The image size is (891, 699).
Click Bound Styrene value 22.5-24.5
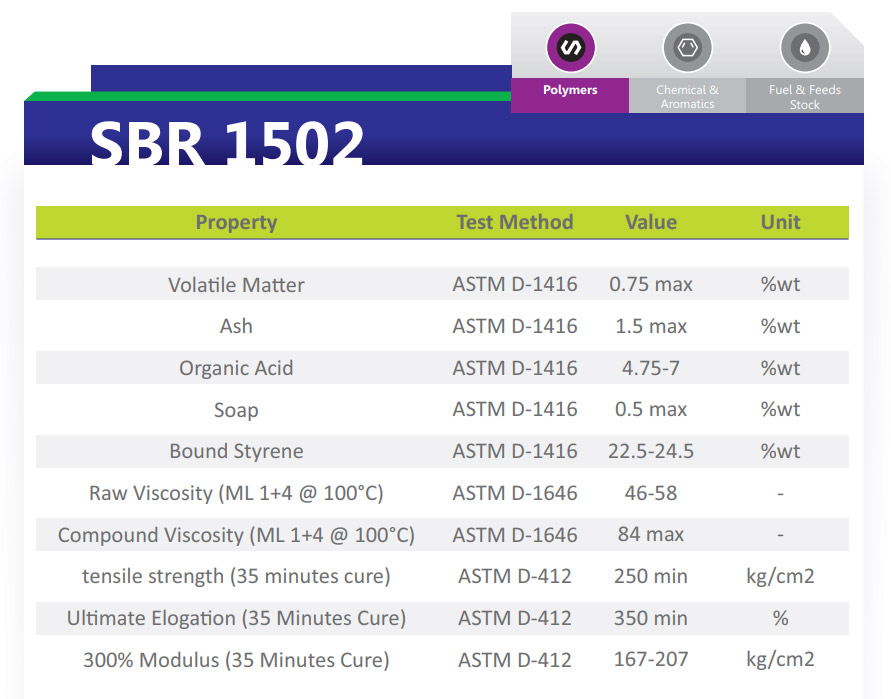click(x=651, y=451)
